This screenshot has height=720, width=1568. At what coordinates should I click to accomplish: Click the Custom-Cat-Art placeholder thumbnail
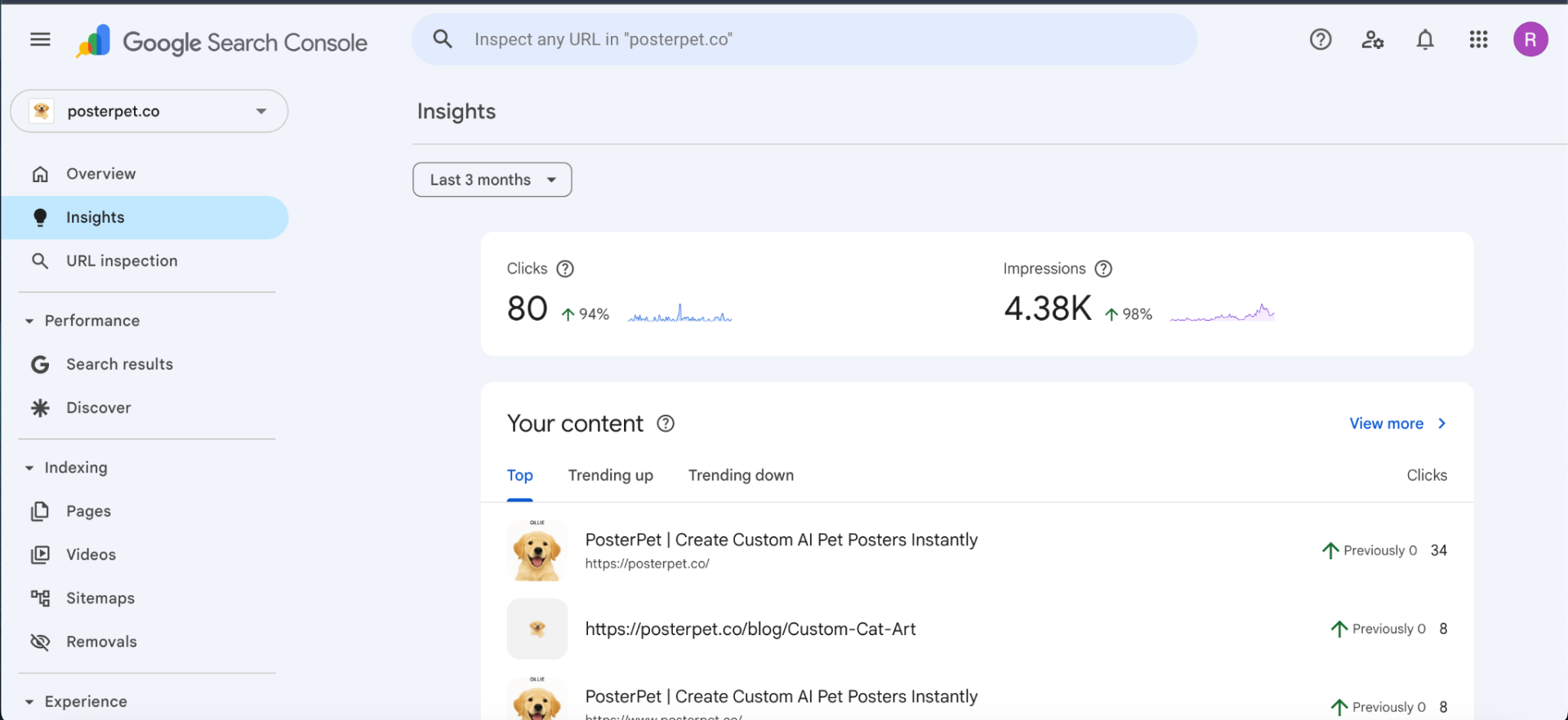pos(537,629)
